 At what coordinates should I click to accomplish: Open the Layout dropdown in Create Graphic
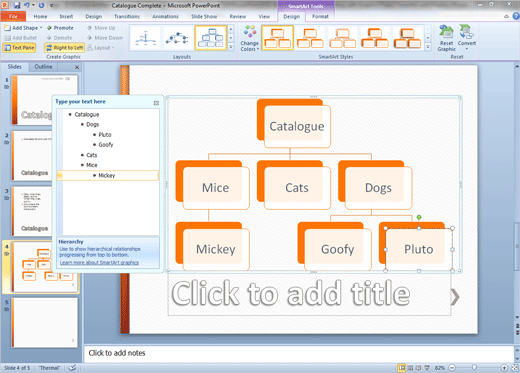(x=100, y=48)
